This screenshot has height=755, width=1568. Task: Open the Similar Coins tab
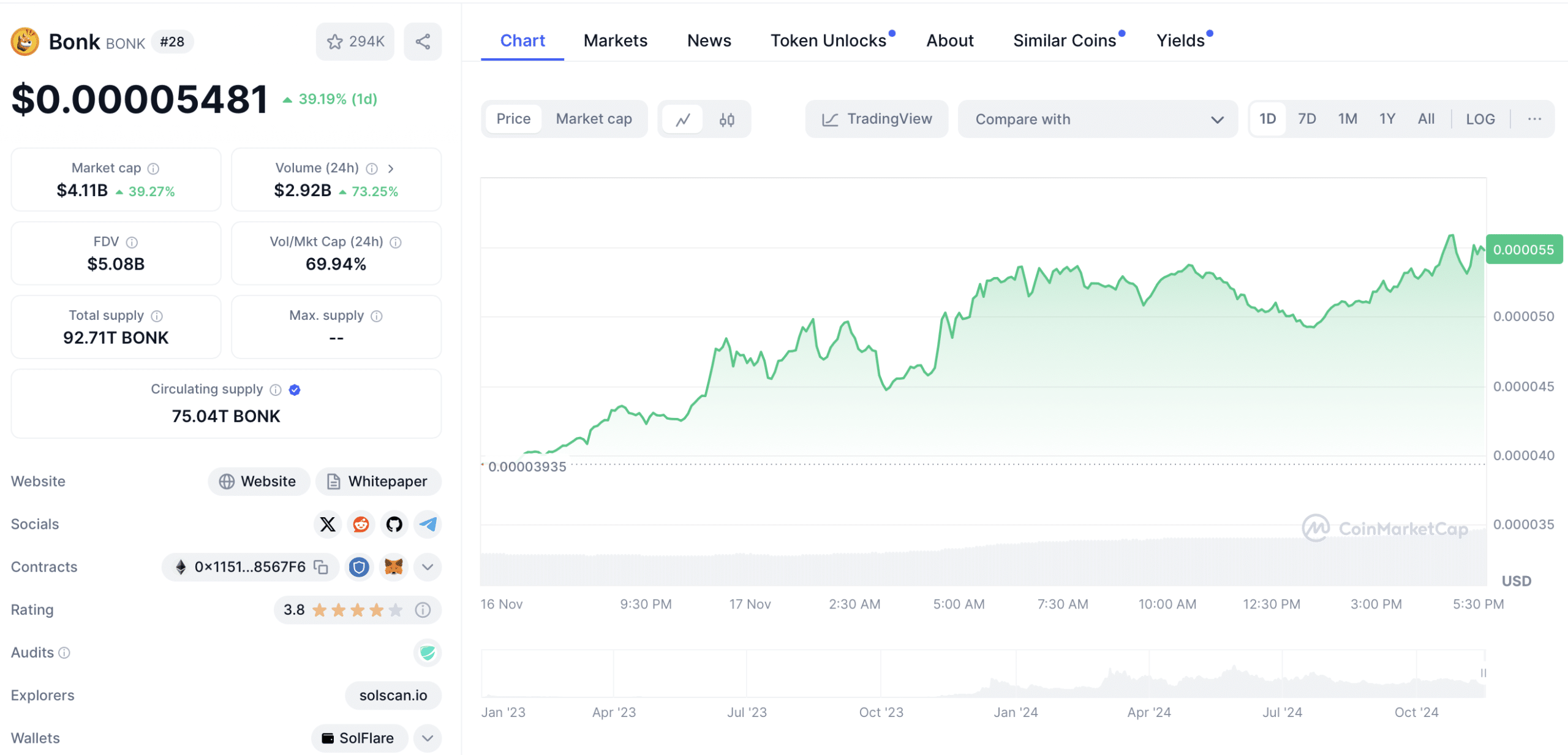(1065, 40)
